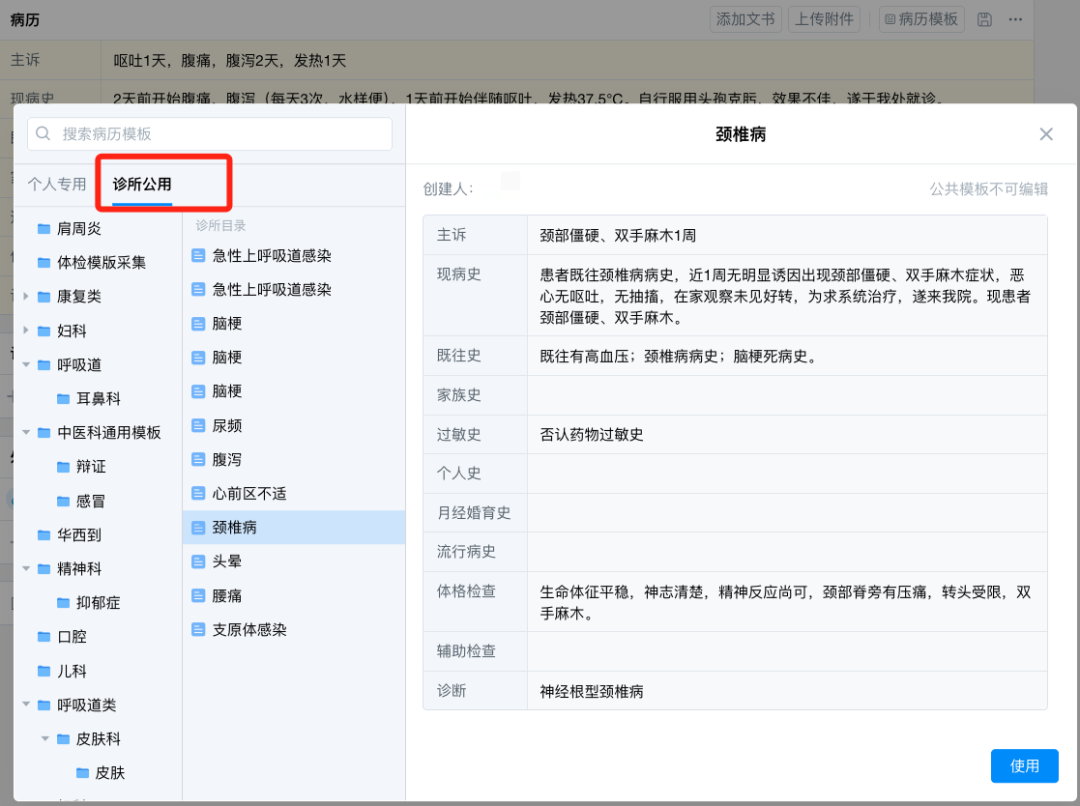Open the more options ellipsis menu
The image size is (1080, 806).
click(x=1016, y=20)
